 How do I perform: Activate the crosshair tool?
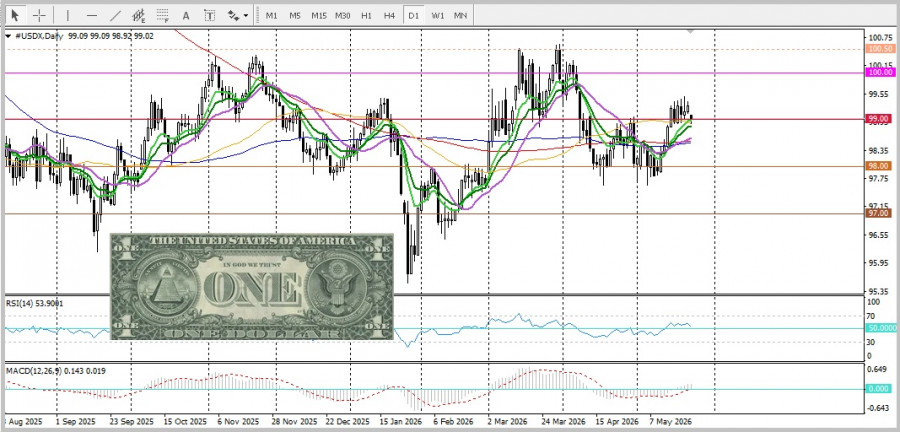(39, 15)
